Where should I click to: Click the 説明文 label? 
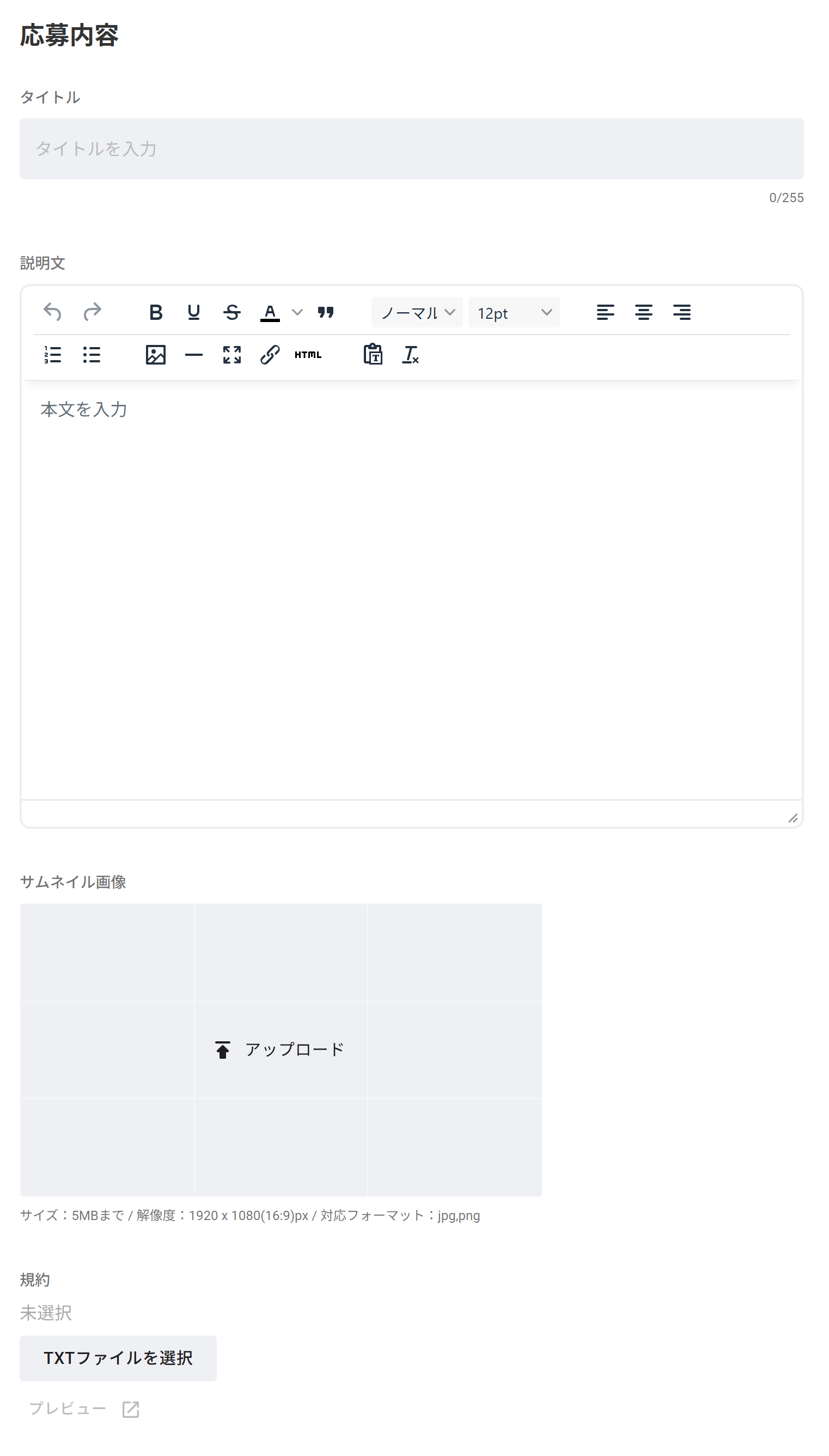[42, 263]
